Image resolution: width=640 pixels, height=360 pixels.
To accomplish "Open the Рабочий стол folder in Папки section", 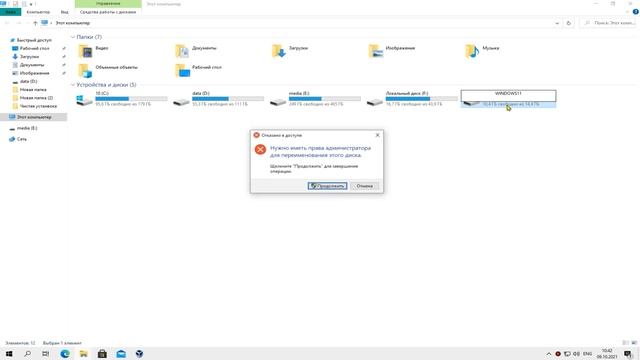I will click(198, 70).
